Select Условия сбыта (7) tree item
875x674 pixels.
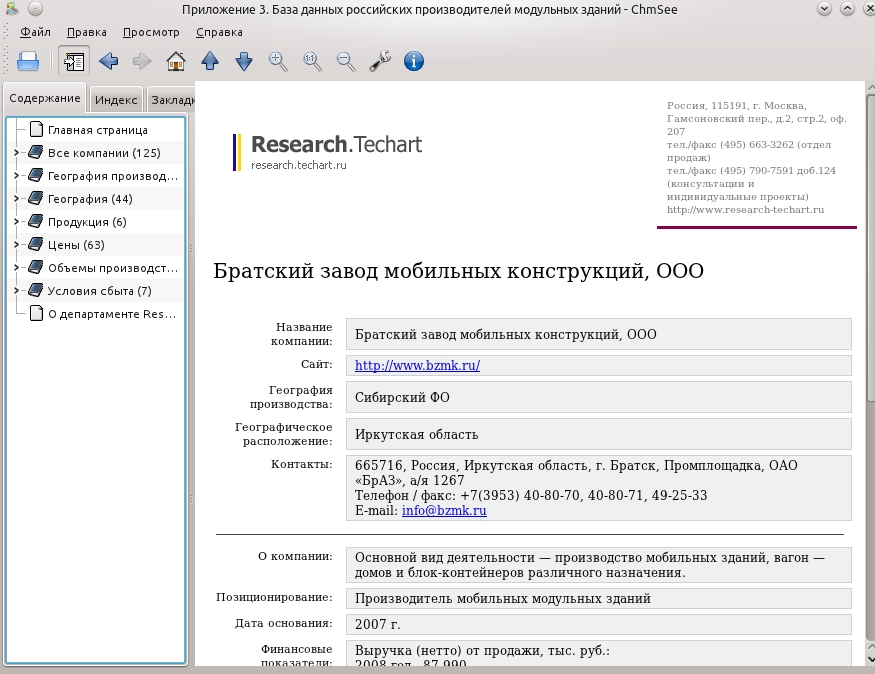tap(99, 291)
